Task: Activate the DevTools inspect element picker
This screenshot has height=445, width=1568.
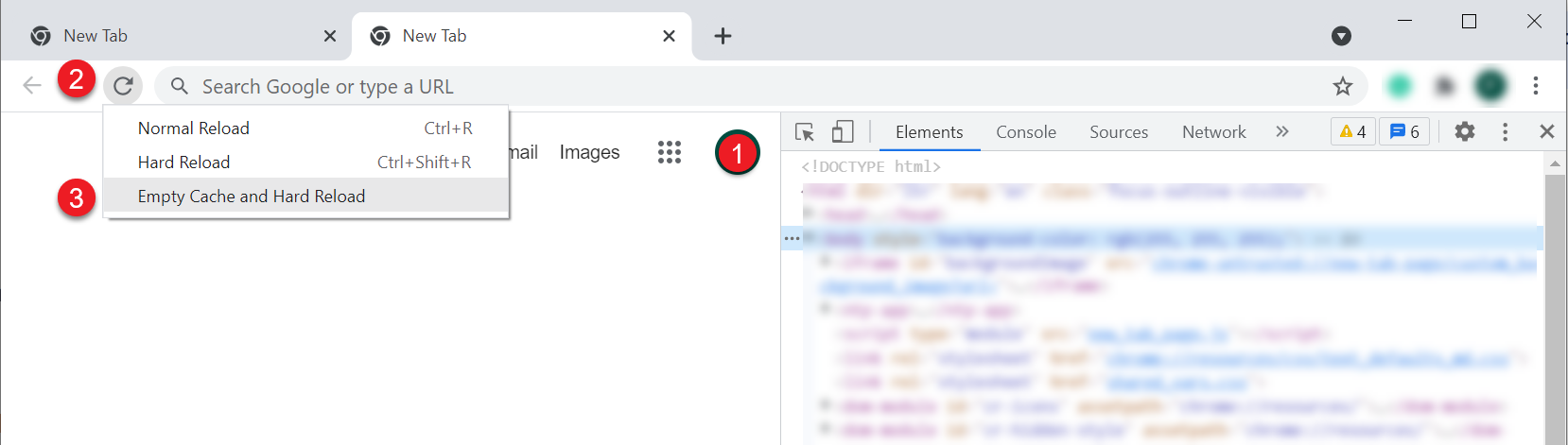Action: click(x=805, y=132)
